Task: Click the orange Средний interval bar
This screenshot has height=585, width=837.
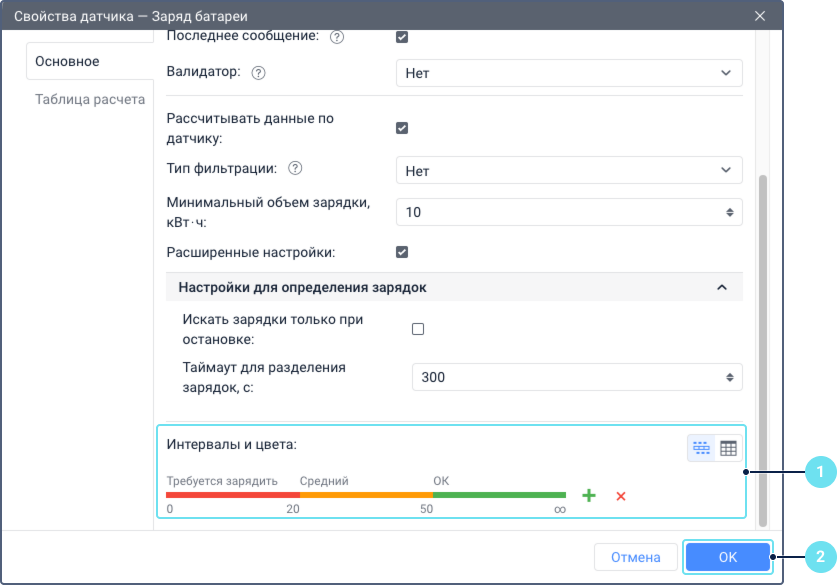Action: (x=366, y=494)
